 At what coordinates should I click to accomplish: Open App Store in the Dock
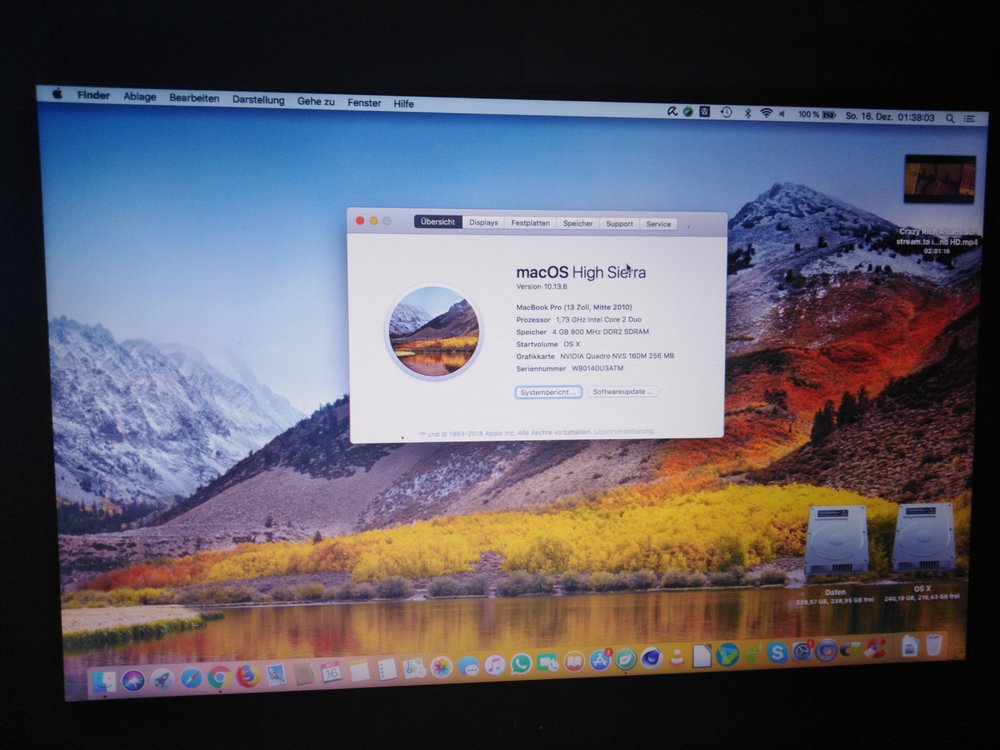coord(599,660)
